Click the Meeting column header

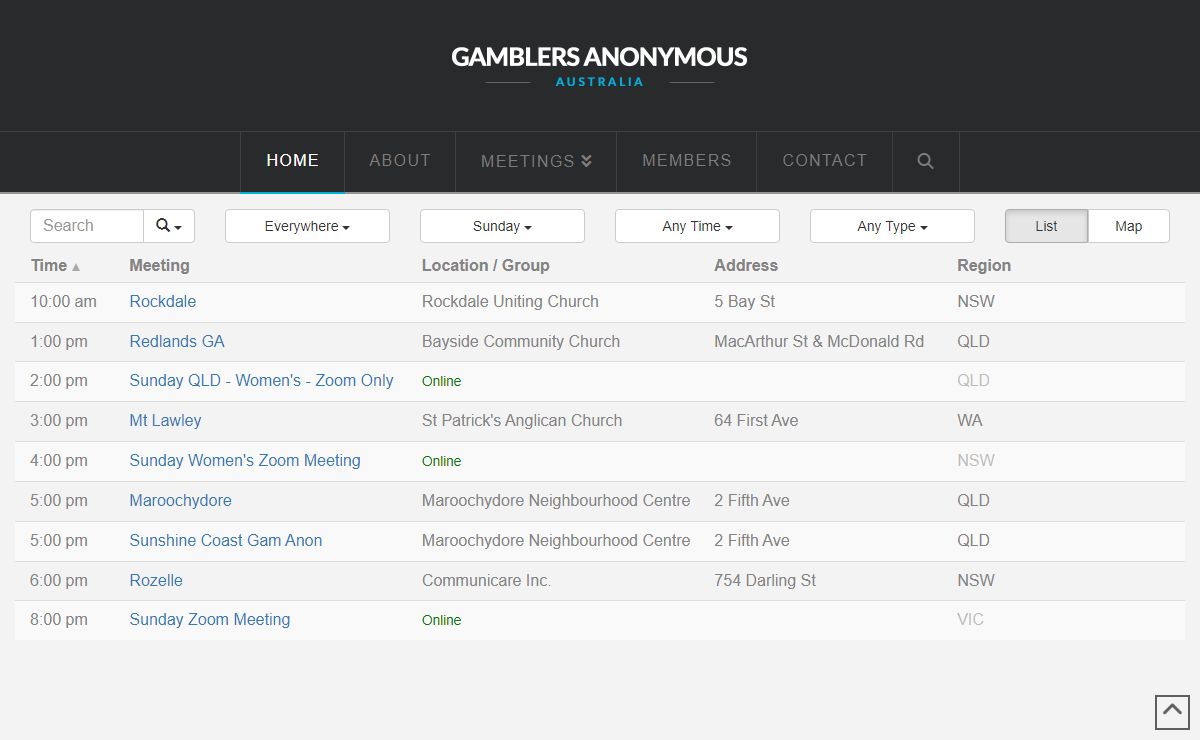coord(159,265)
